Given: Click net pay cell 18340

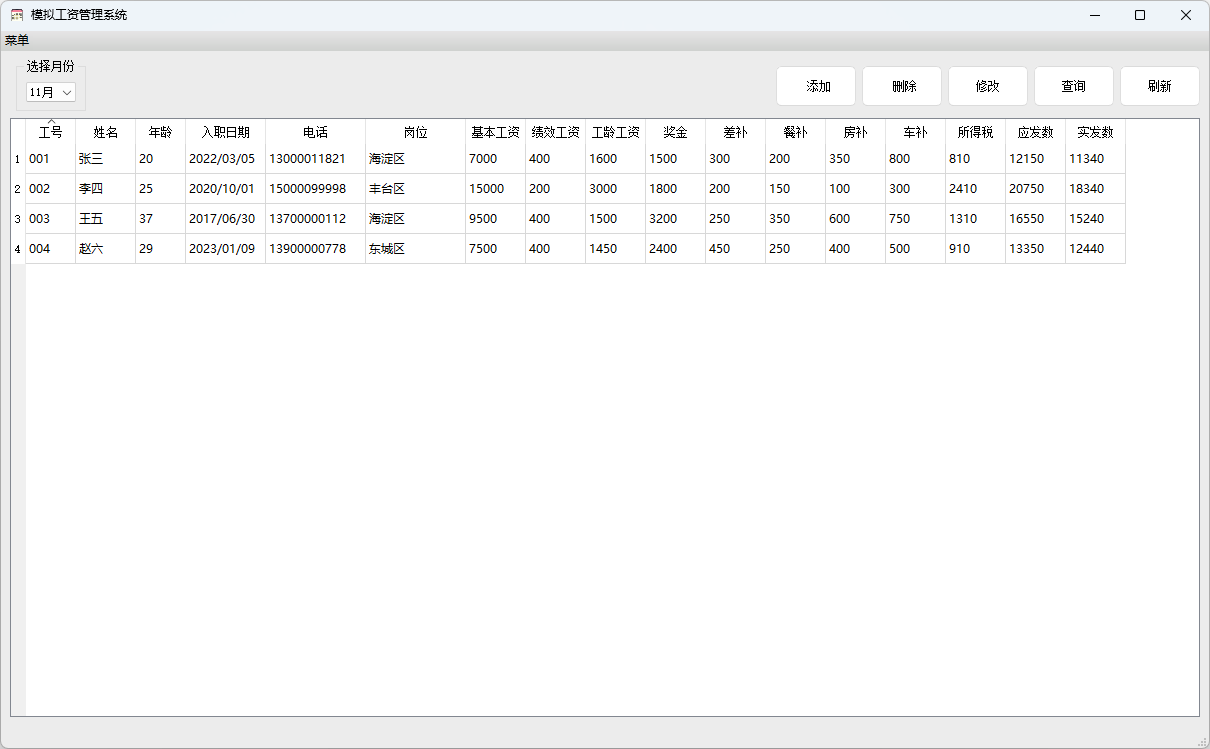Looking at the screenshot, I should tap(1096, 189).
